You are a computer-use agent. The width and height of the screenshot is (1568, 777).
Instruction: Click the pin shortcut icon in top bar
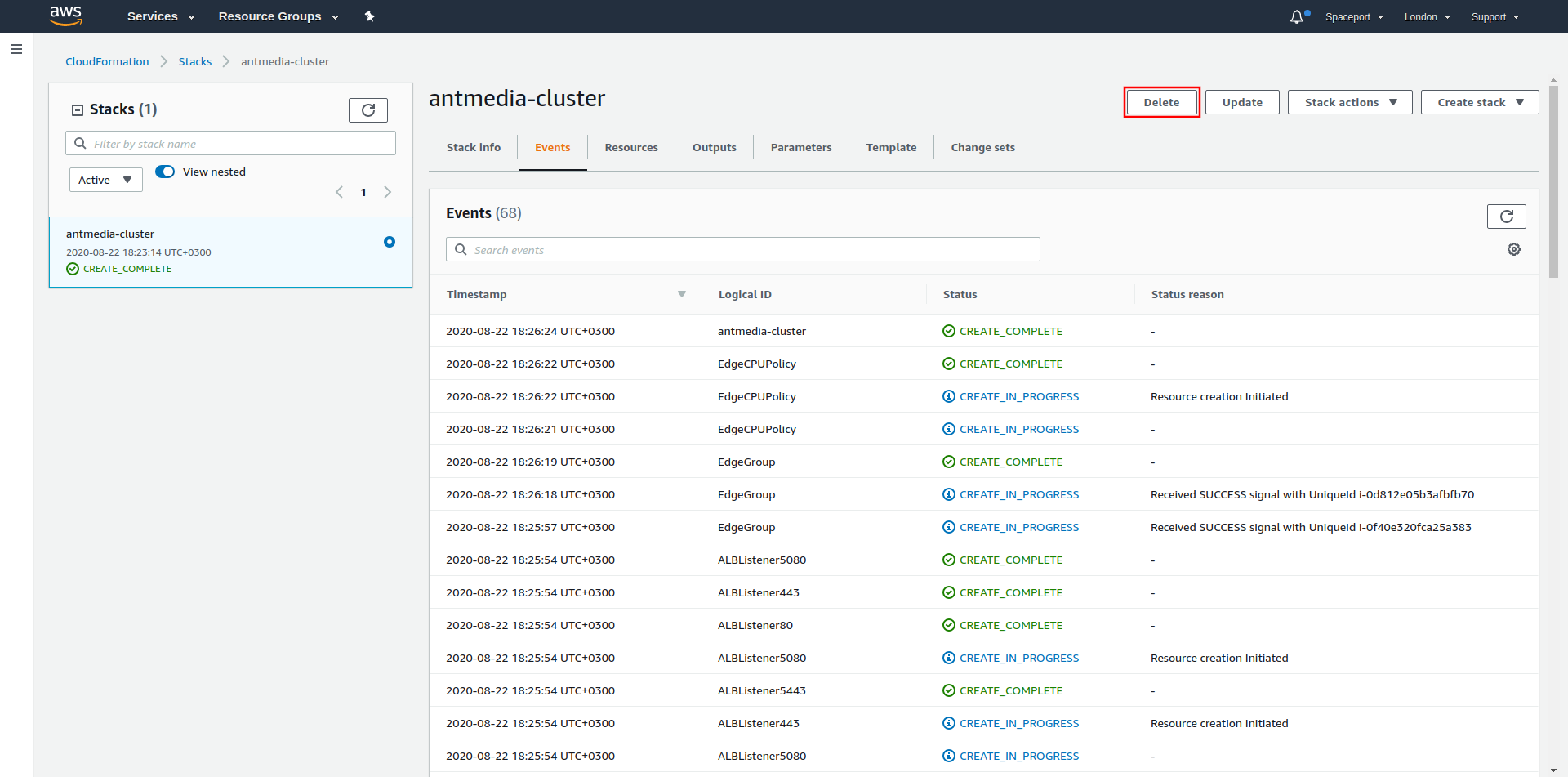(369, 16)
